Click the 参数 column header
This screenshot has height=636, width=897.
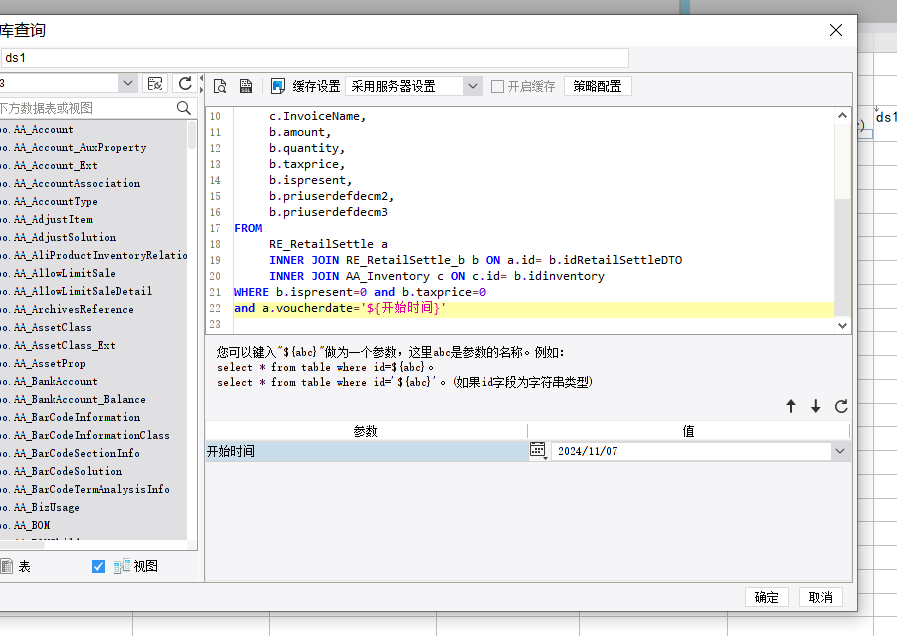click(366, 431)
